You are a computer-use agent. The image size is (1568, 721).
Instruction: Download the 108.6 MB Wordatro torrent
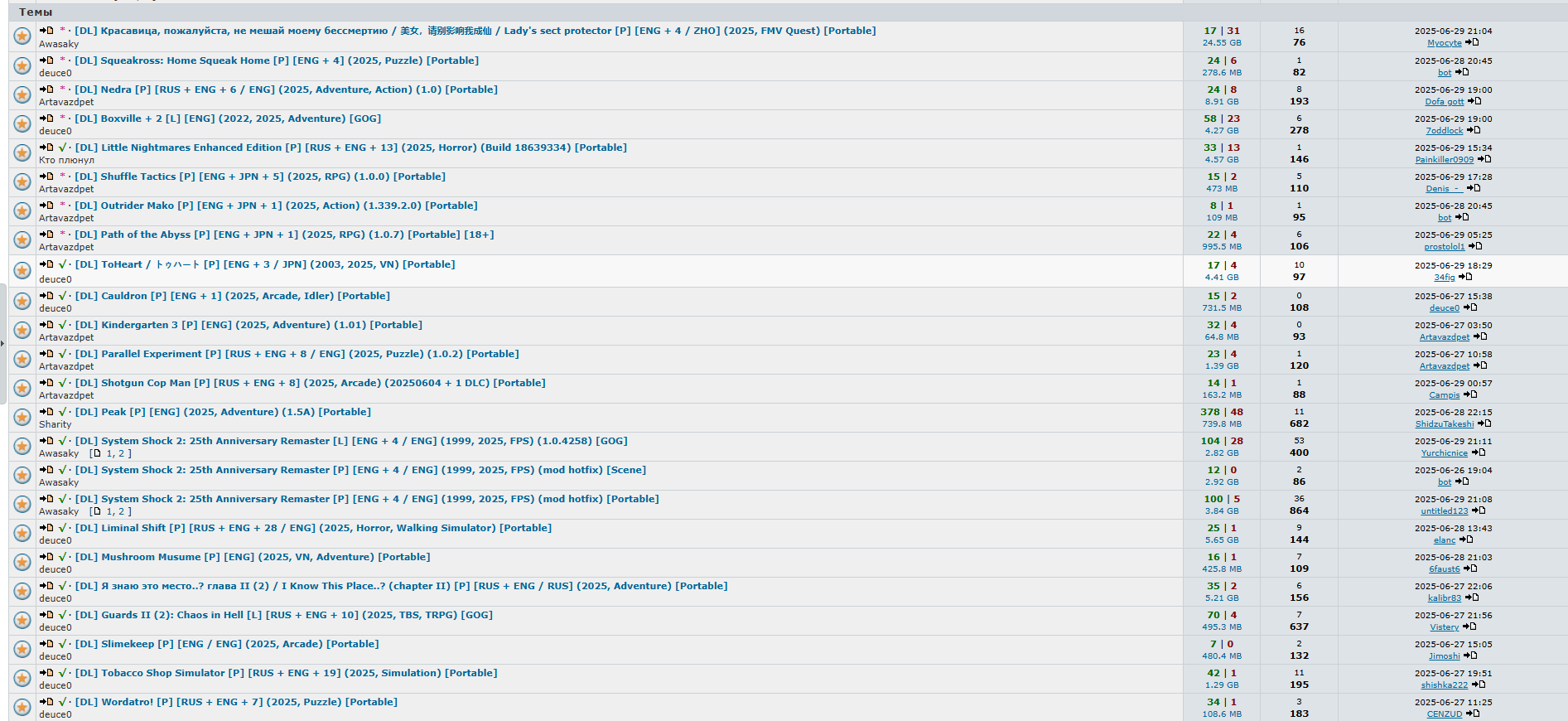coord(1222,714)
